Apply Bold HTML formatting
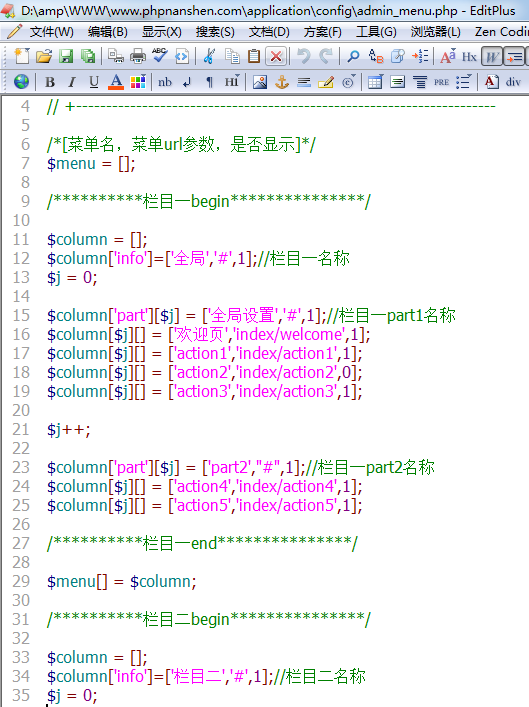This screenshot has height=707, width=529. (50, 82)
